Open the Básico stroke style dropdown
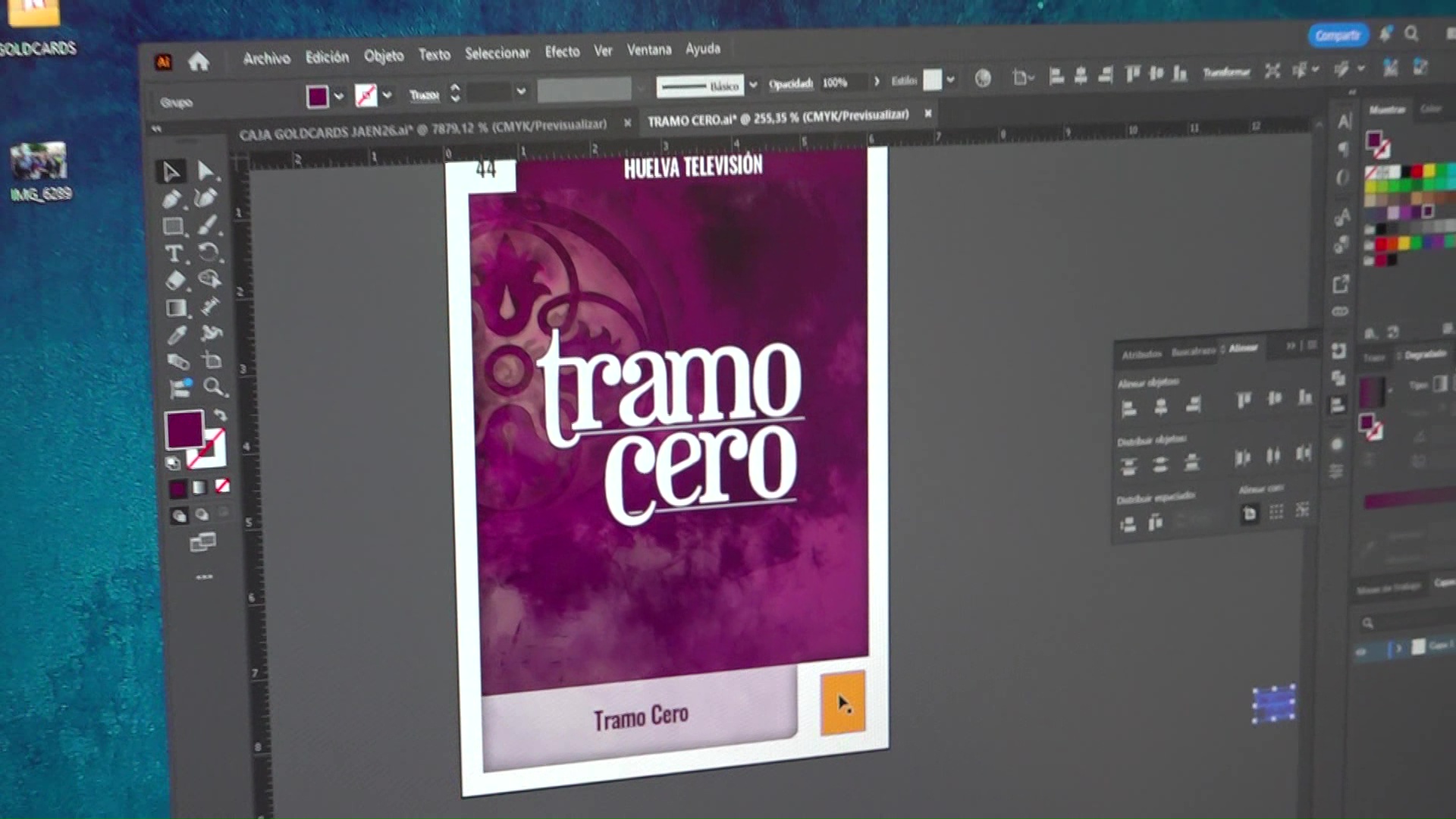1456x819 pixels. coord(752,85)
